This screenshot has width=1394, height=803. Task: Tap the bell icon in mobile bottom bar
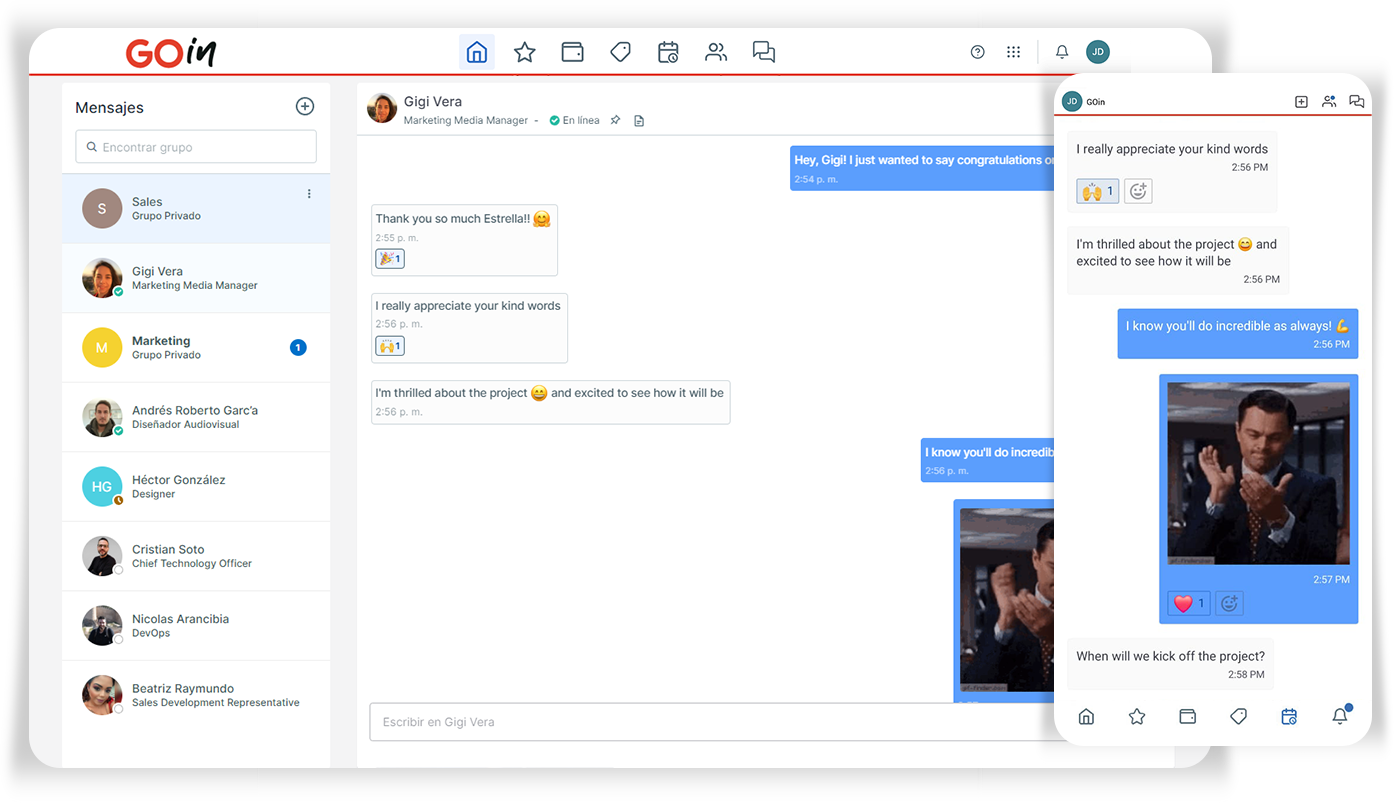tap(1340, 715)
